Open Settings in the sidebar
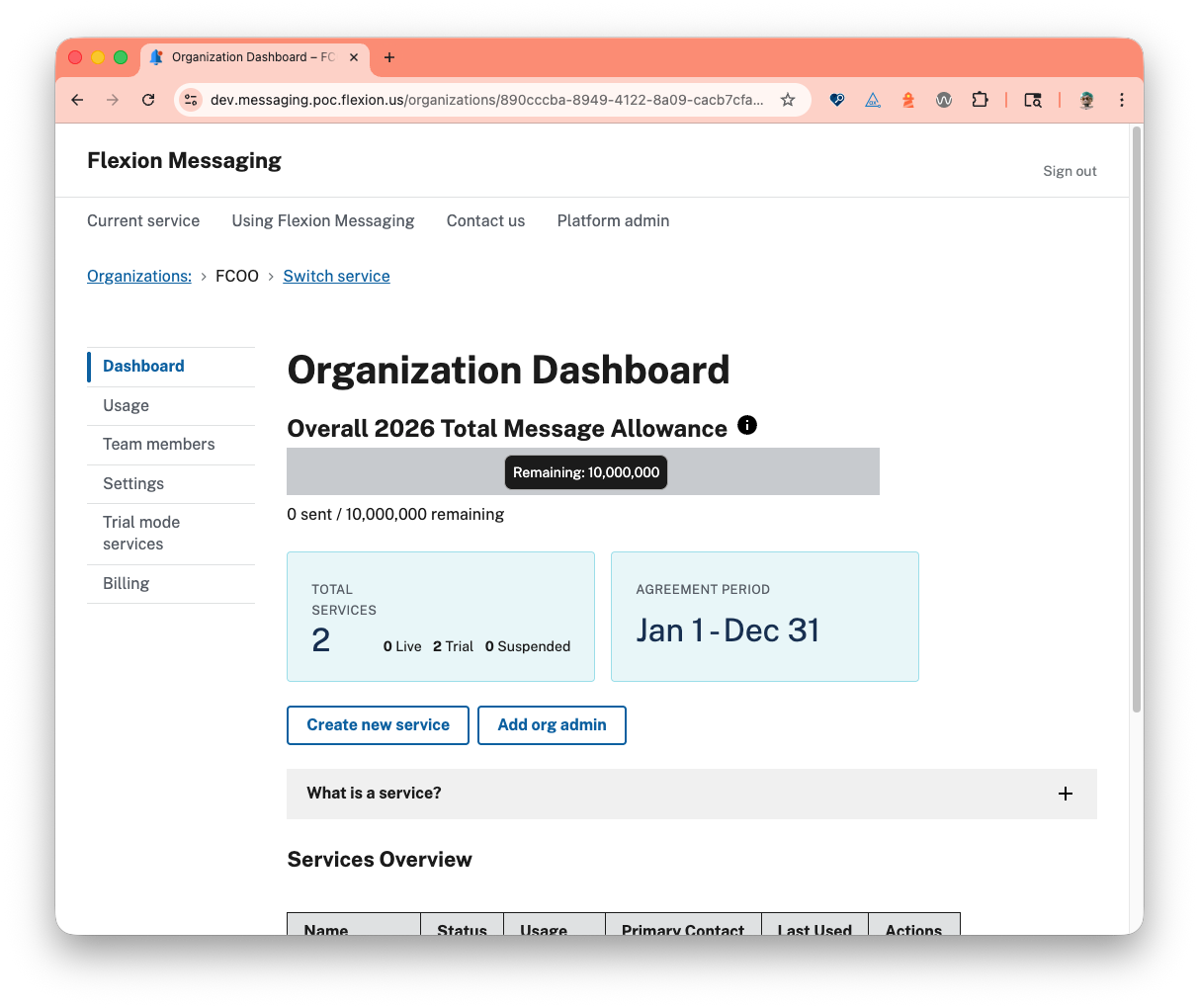This screenshot has width=1199, height=1008. tap(171, 484)
